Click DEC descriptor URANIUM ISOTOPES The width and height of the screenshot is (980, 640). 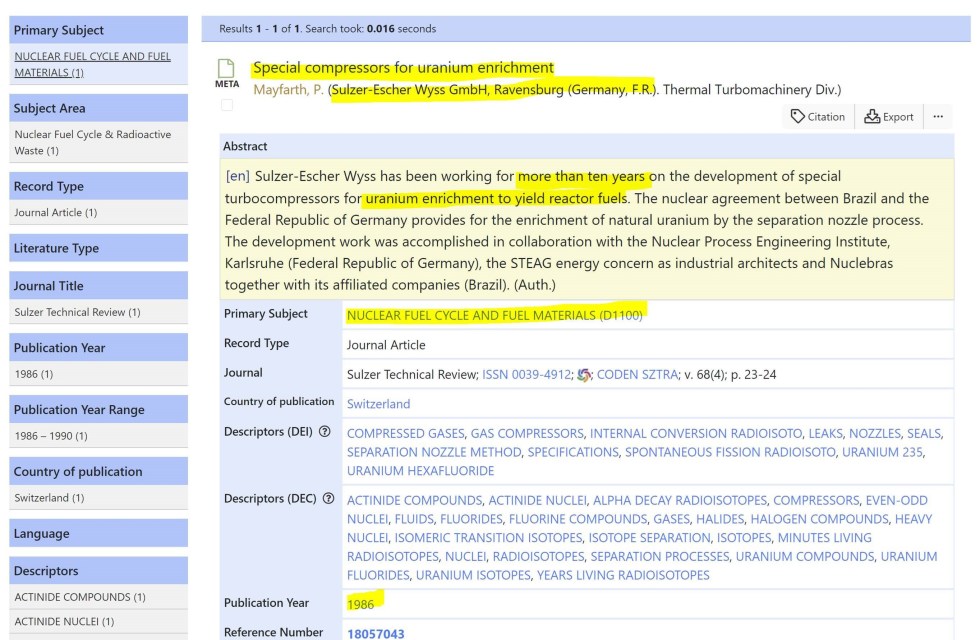(x=473, y=575)
